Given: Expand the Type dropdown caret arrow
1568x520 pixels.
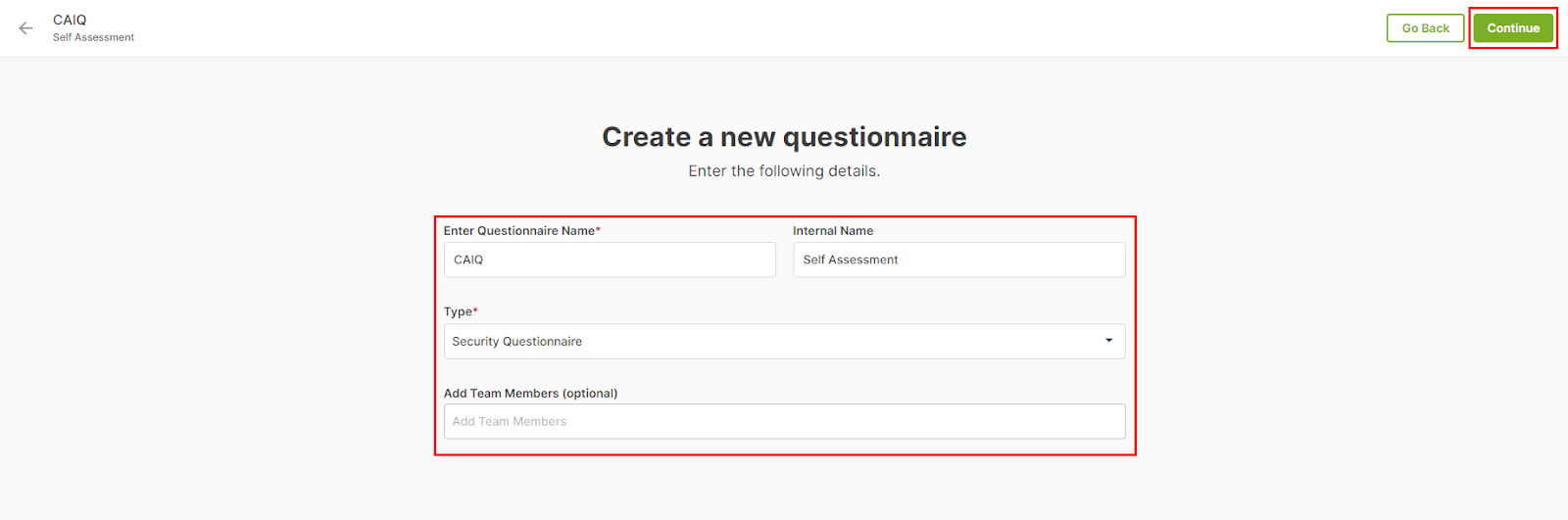Looking at the screenshot, I should click(1109, 341).
